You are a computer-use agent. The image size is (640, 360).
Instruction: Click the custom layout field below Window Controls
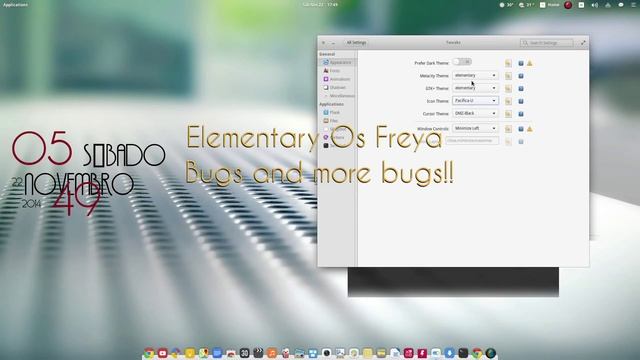472,141
